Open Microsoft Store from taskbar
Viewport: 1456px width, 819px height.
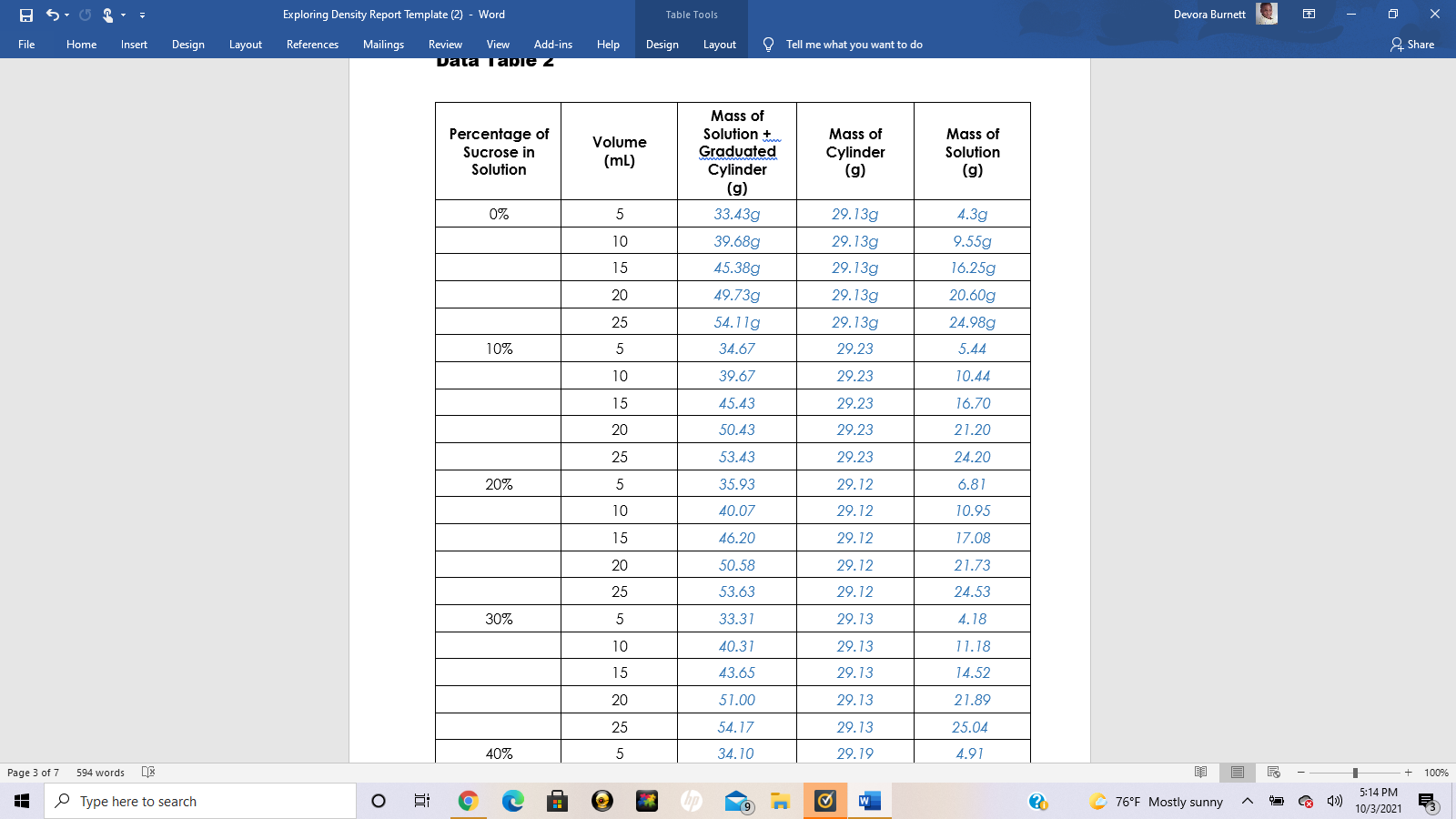pyautogui.click(x=557, y=801)
